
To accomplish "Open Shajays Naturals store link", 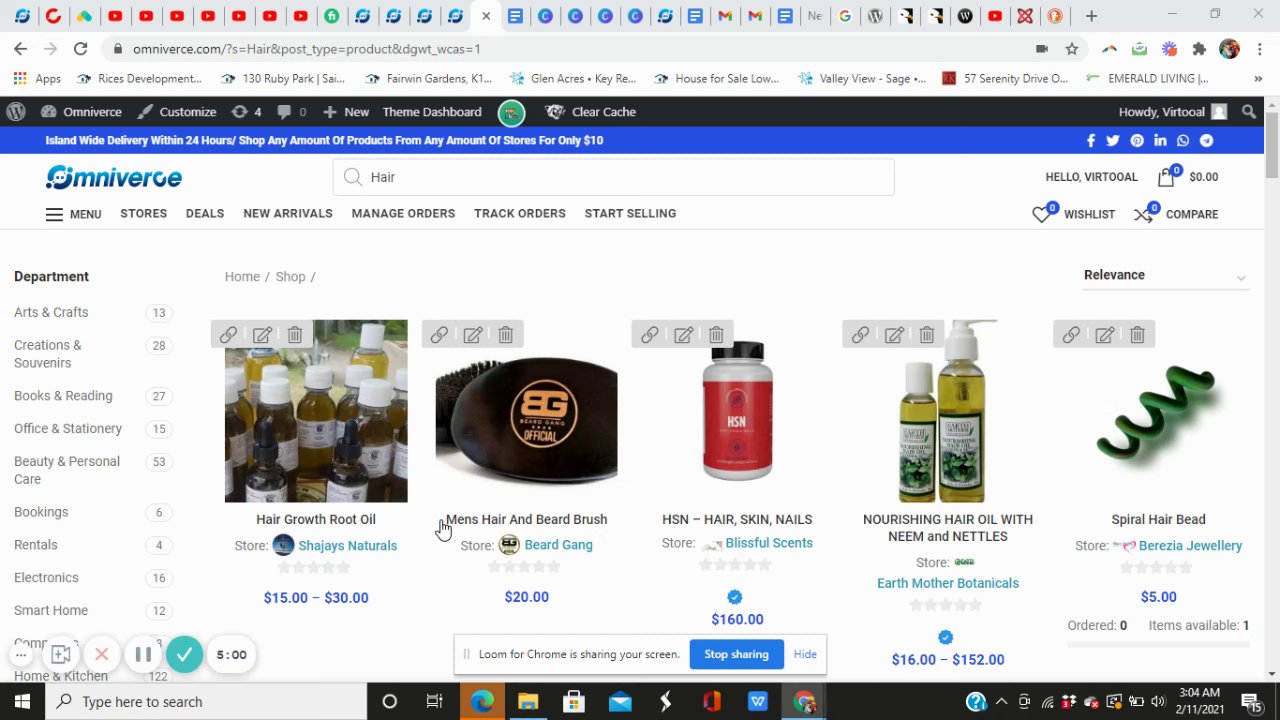I will coord(347,546).
